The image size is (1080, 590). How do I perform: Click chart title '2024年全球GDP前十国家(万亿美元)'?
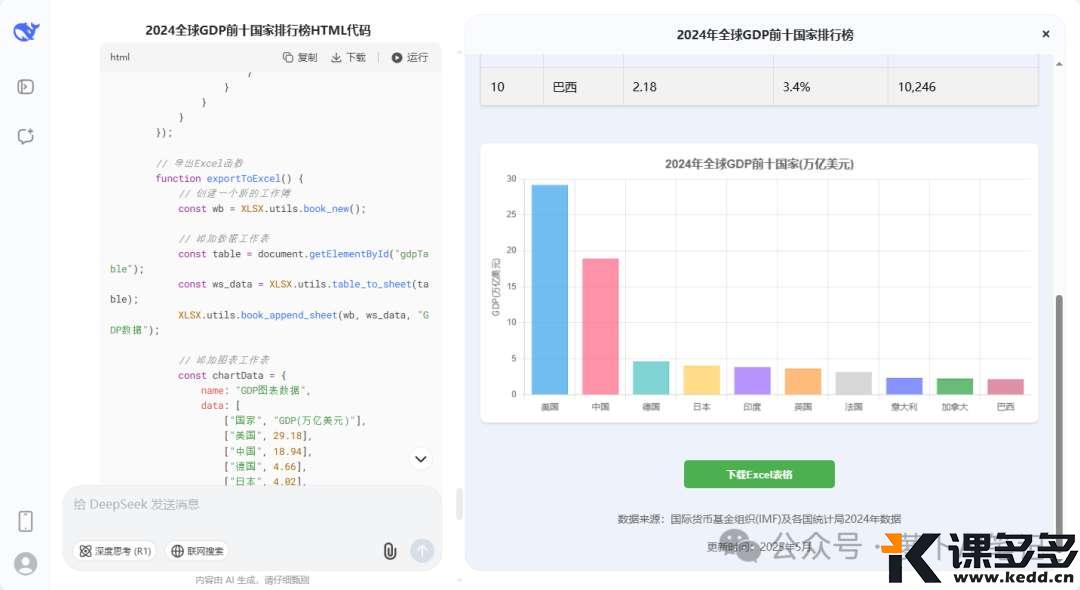(x=759, y=164)
